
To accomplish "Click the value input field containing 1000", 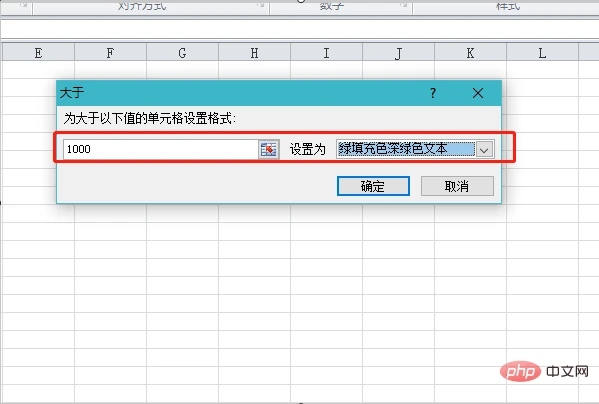I will 161,149.
